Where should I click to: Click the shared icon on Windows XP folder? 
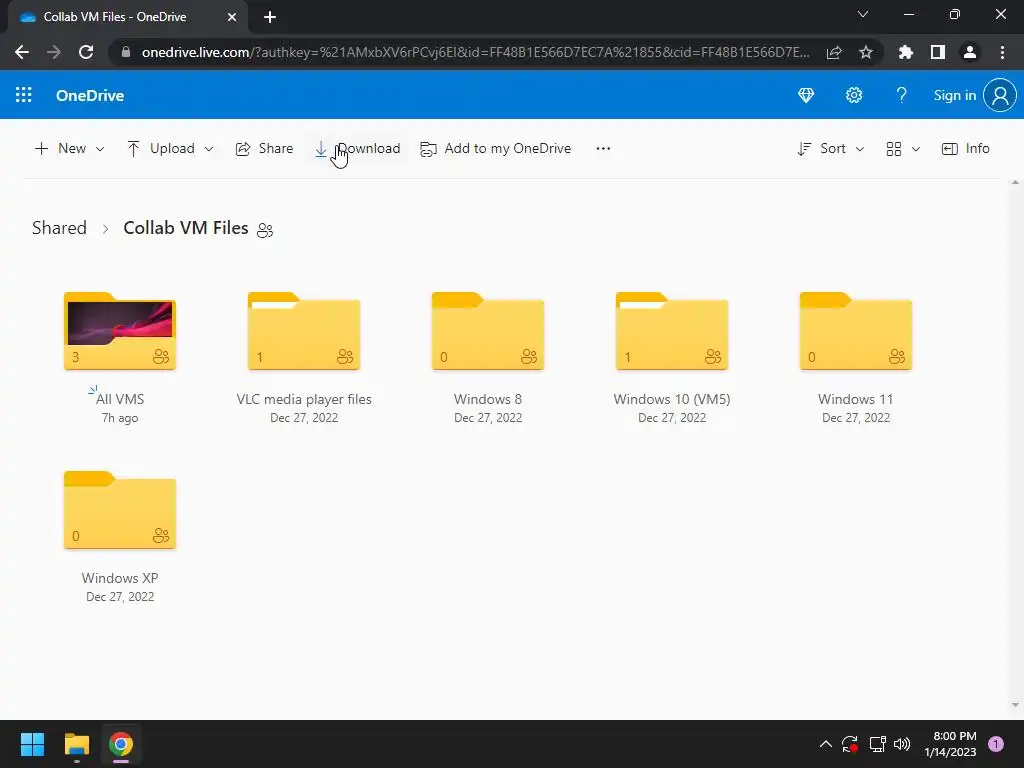[x=161, y=536]
